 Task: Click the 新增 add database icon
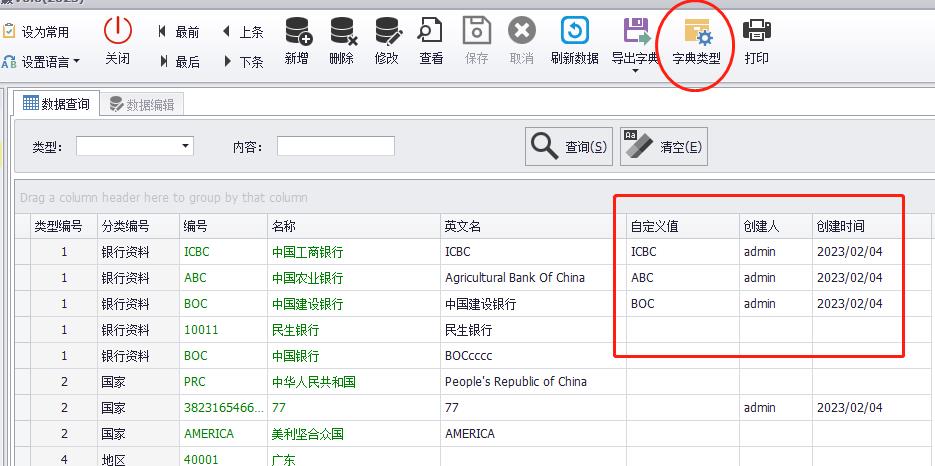pos(297,31)
